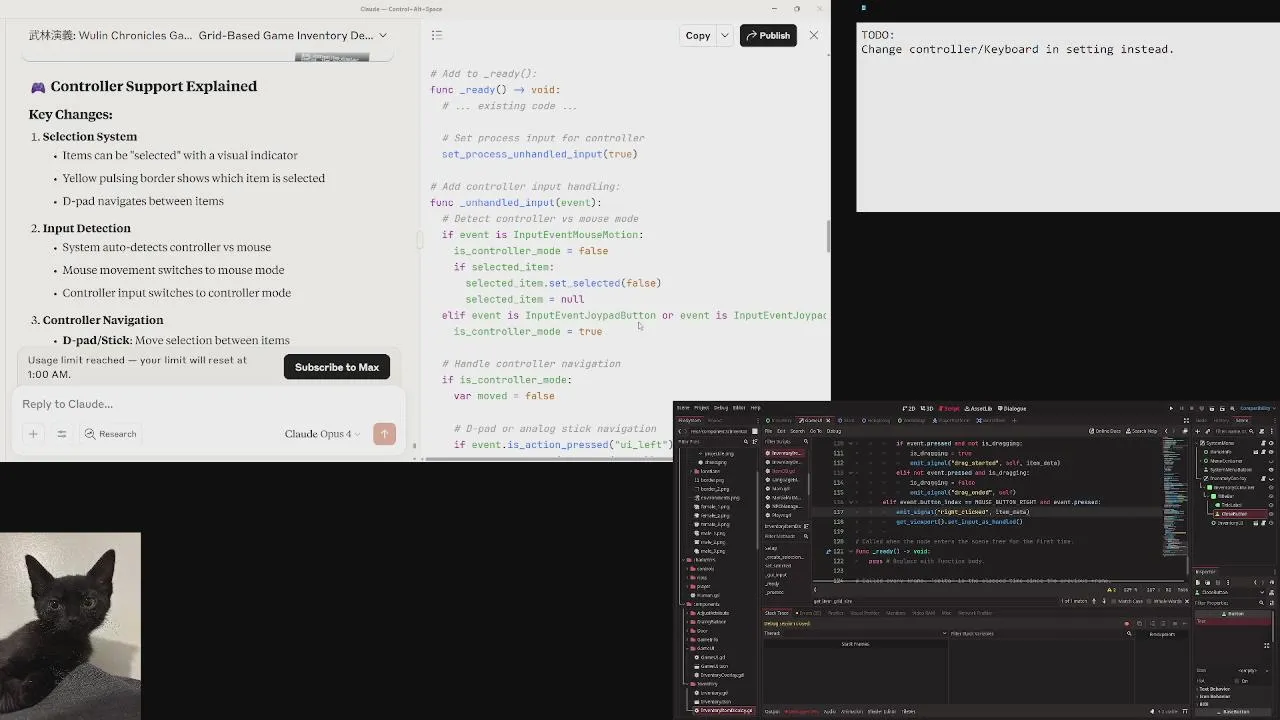Toggle visibility eye of SystemMenuButton node
This screenshot has width=1280, height=720.
pyautogui.click(x=1271, y=470)
